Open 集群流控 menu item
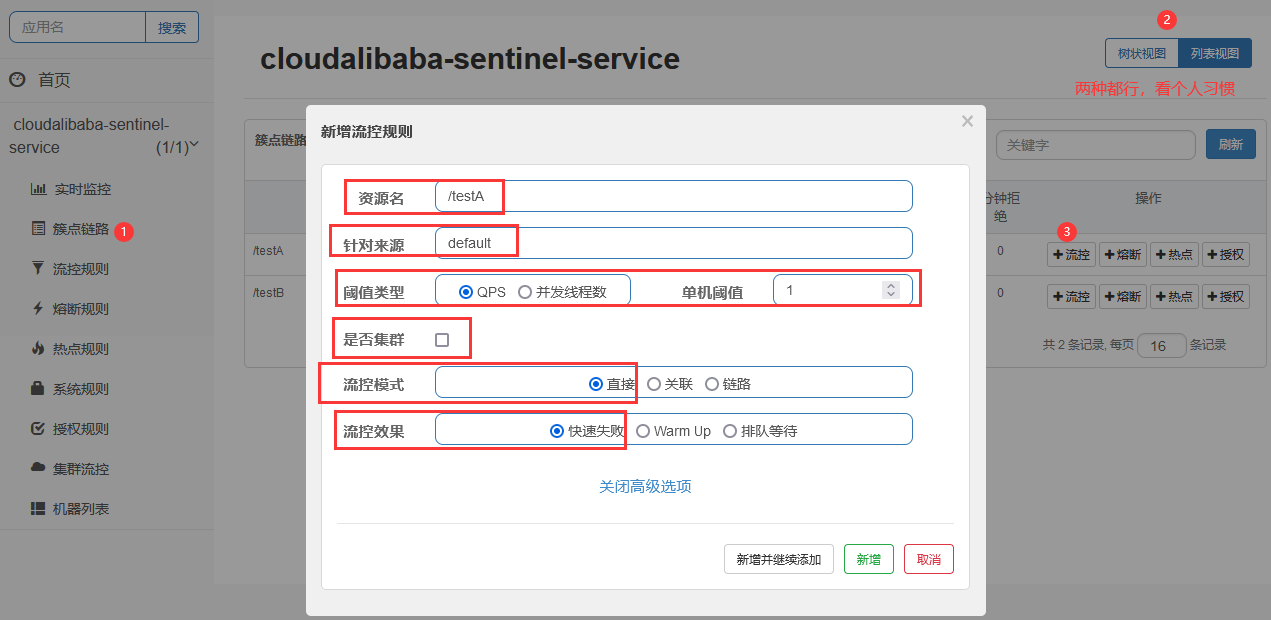 (81, 469)
